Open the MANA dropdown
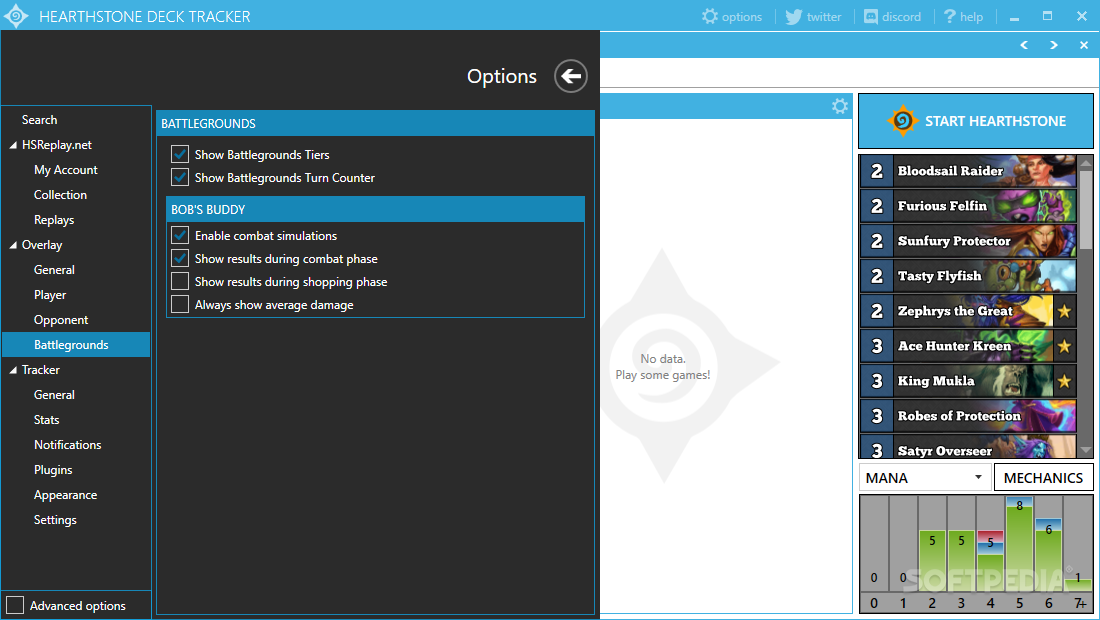Image resolution: width=1100 pixels, height=620 pixels. (x=925, y=478)
